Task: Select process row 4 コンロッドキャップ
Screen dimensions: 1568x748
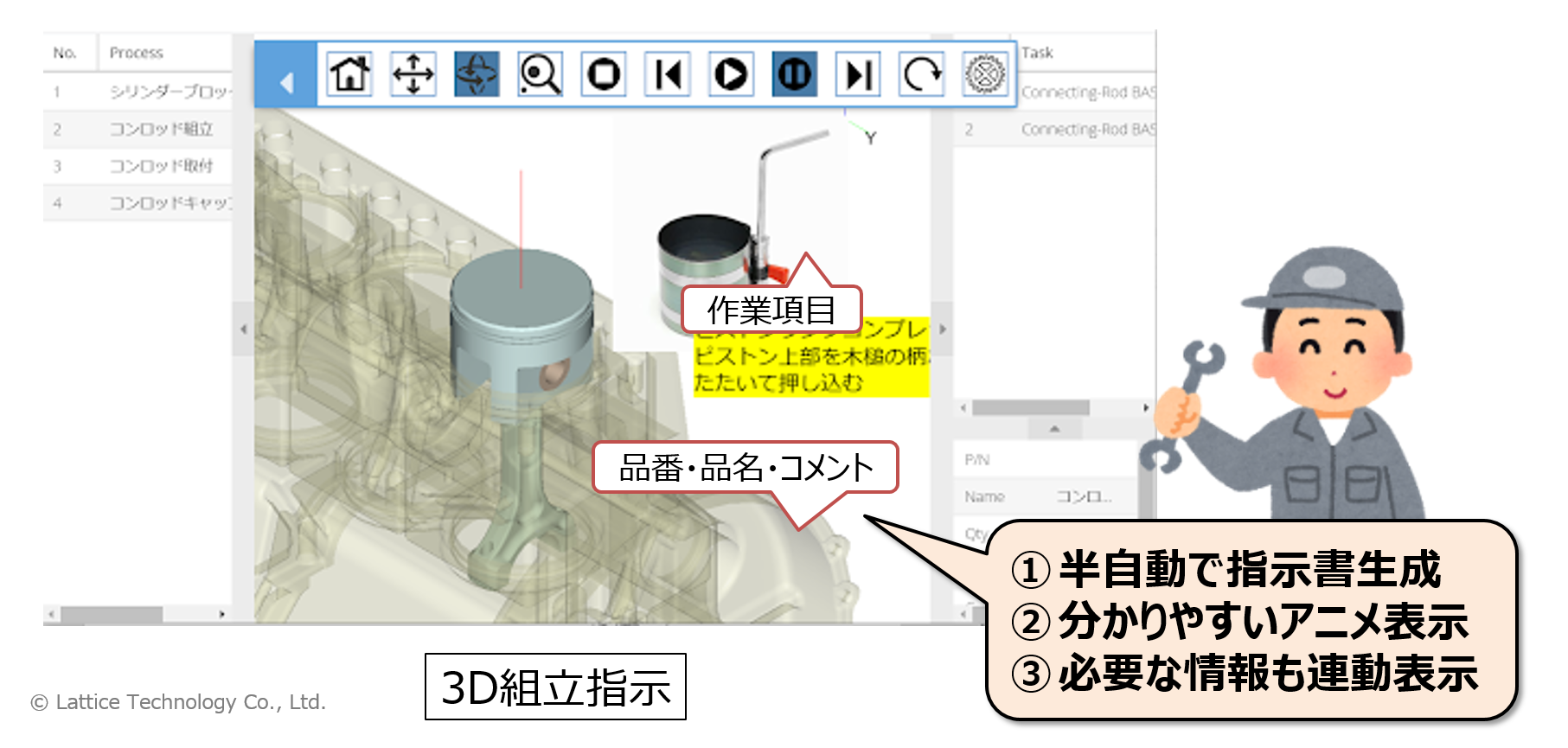Action: (138, 202)
